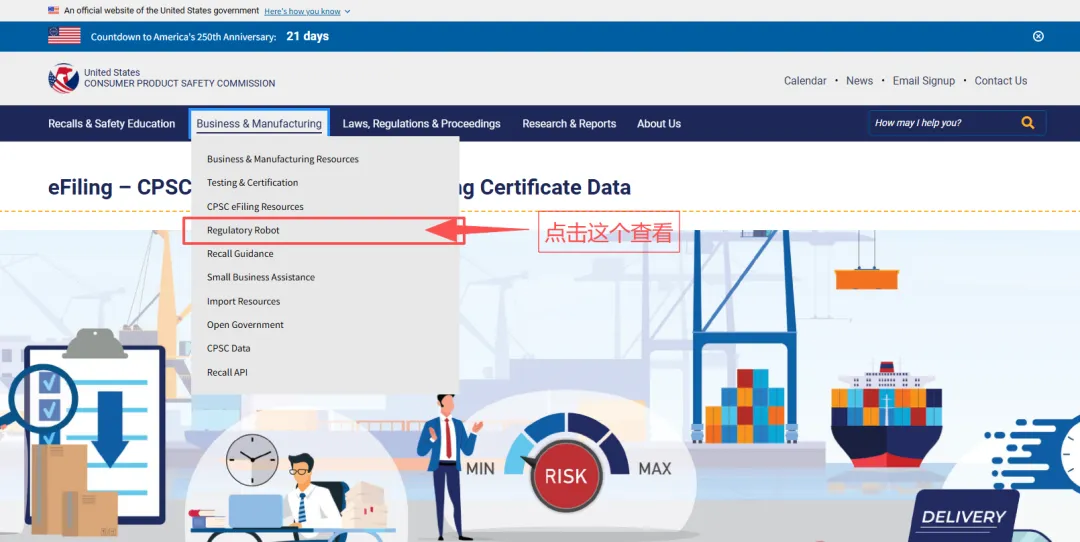Collapse the Business & Manufacturing menu
The height and width of the screenshot is (542, 1080).
[259, 124]
